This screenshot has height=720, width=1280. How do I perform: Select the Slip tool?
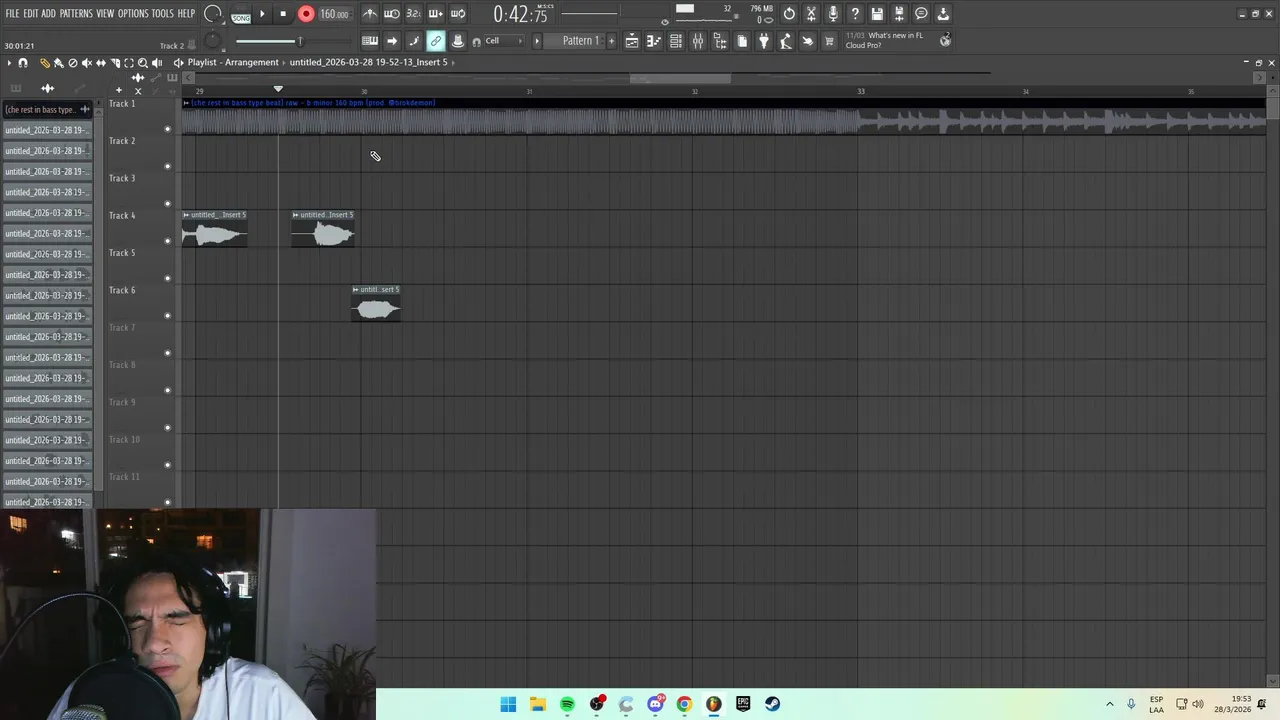[x=100, y=63]
